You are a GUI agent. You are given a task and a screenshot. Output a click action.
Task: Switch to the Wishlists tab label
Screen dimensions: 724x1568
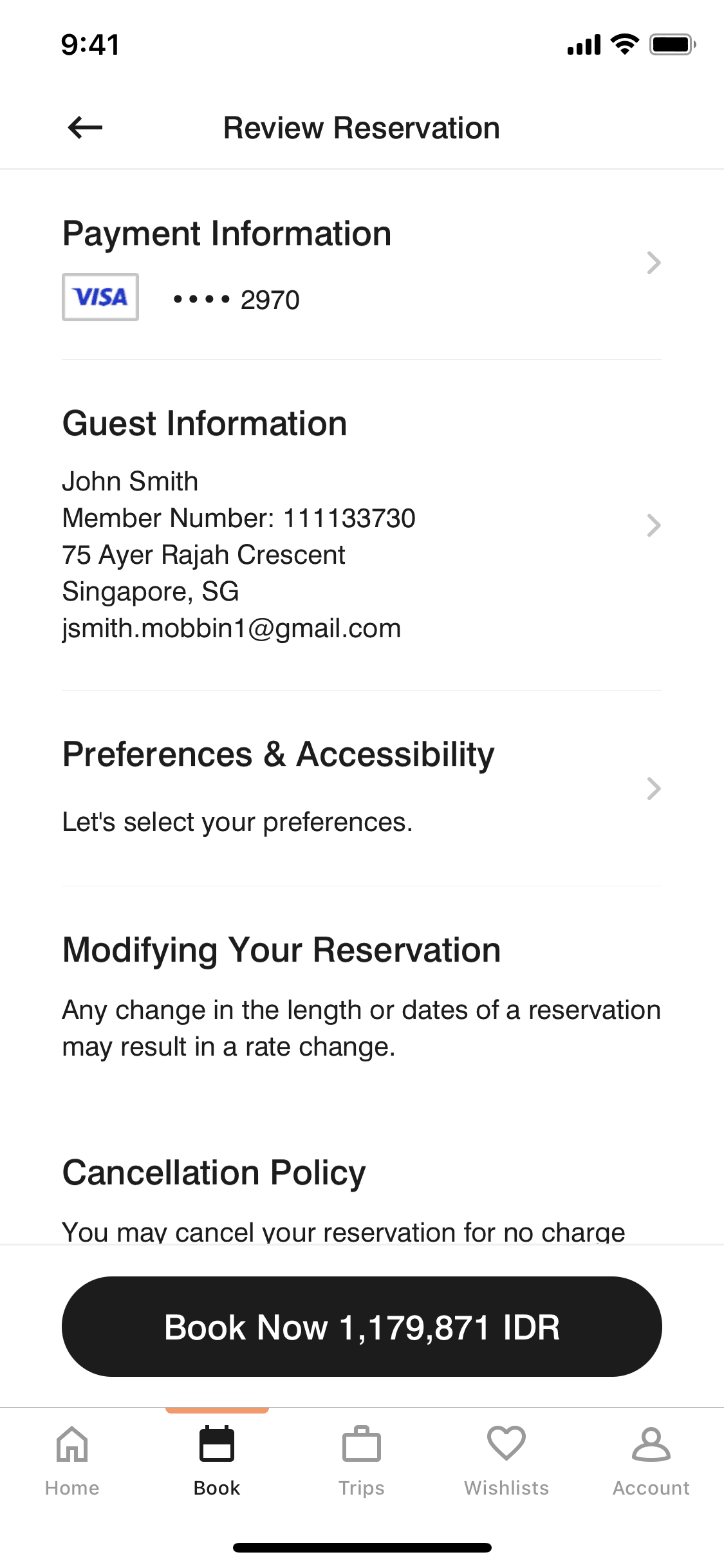point(506,1488)
